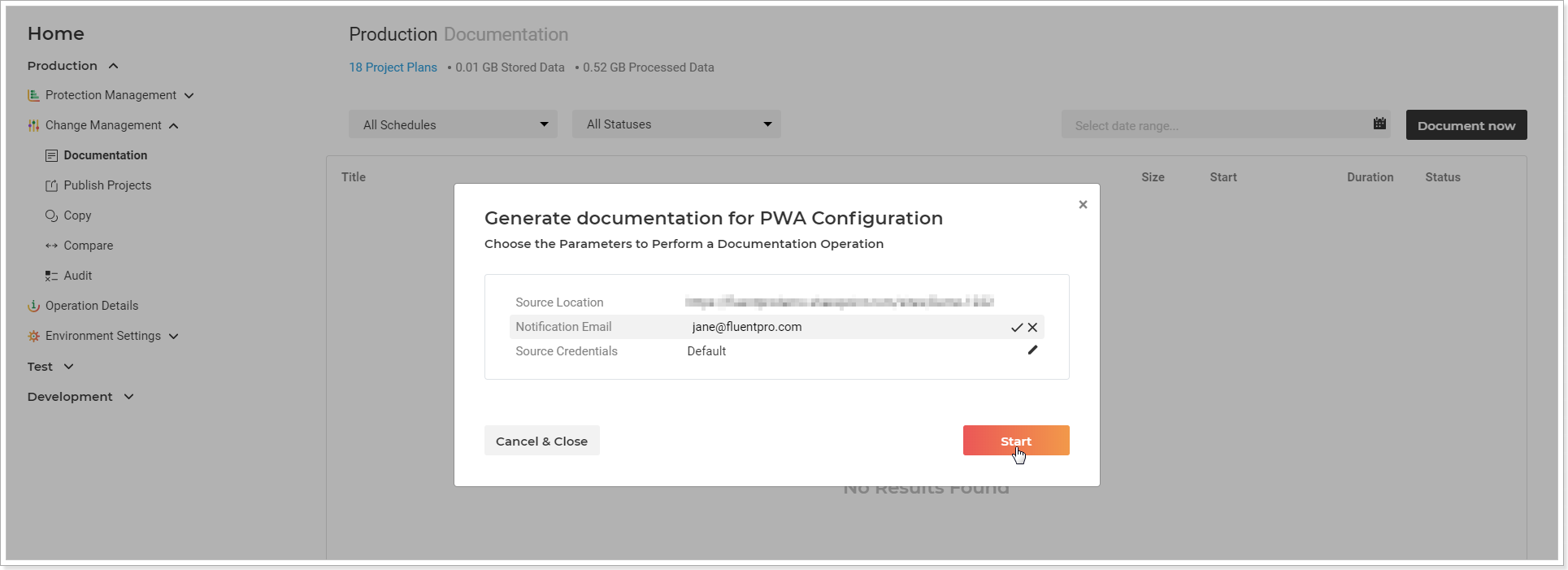Image resolution: width=1568 pixels, height=570 pixels.
Task: Expand Protection Management submenu
Action: (189, 96)
